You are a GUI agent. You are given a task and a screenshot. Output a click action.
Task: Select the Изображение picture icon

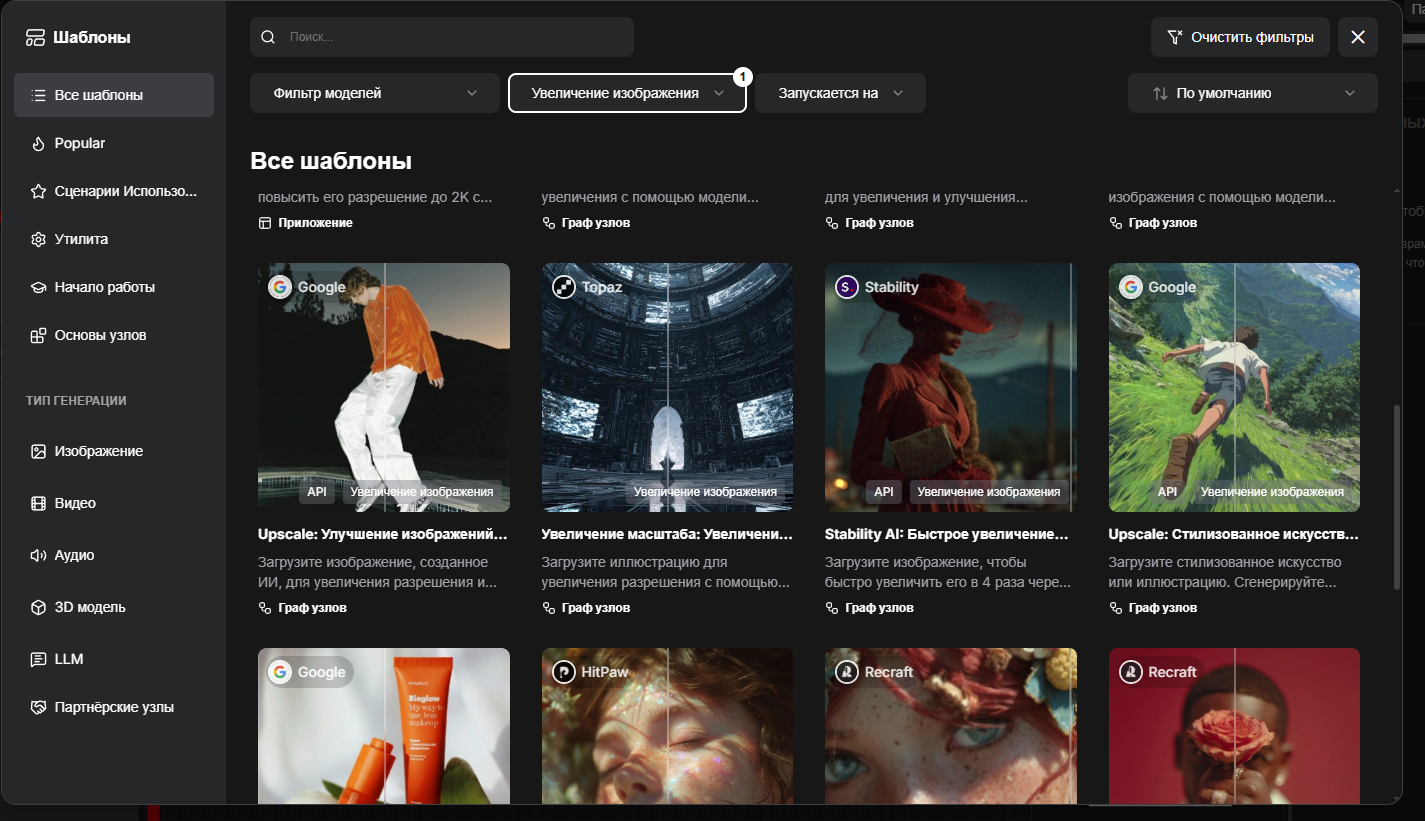click(x=38, y=451)
